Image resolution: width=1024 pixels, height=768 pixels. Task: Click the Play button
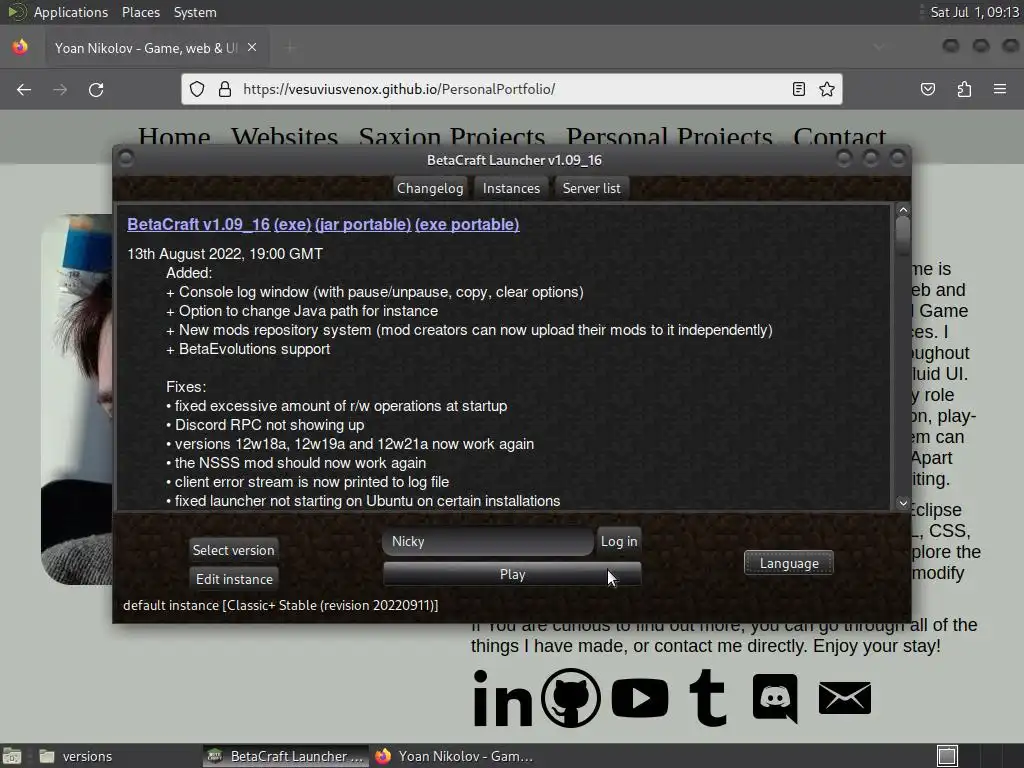click(x=512, y=574)
